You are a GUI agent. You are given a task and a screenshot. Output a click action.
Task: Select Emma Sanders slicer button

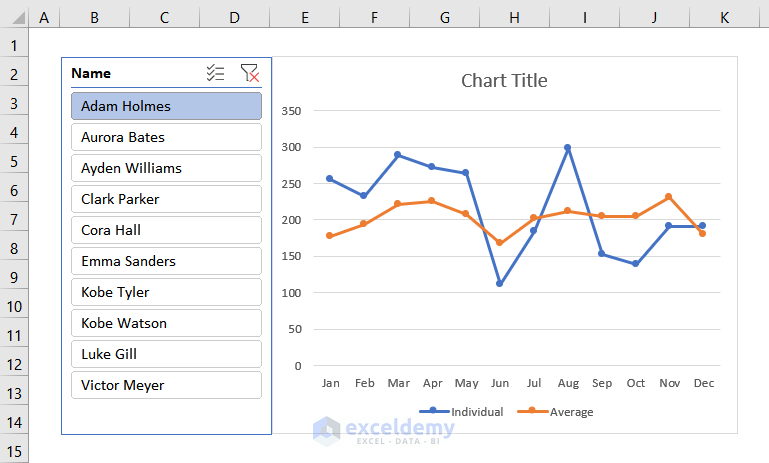(x=166, y=261)
